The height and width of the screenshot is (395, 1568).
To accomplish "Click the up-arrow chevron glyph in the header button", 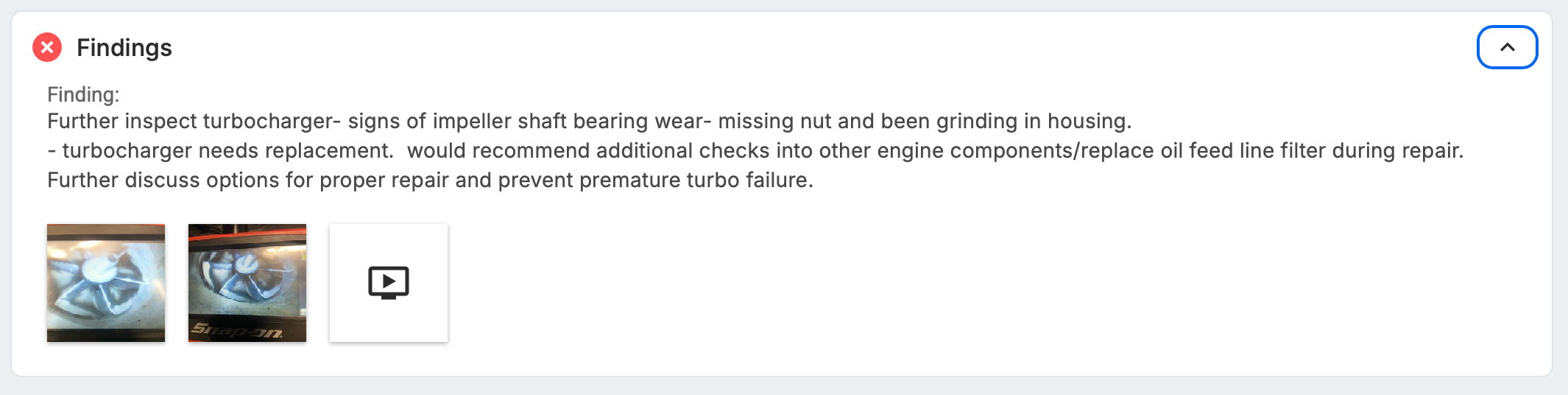I will pos(1507,47).
